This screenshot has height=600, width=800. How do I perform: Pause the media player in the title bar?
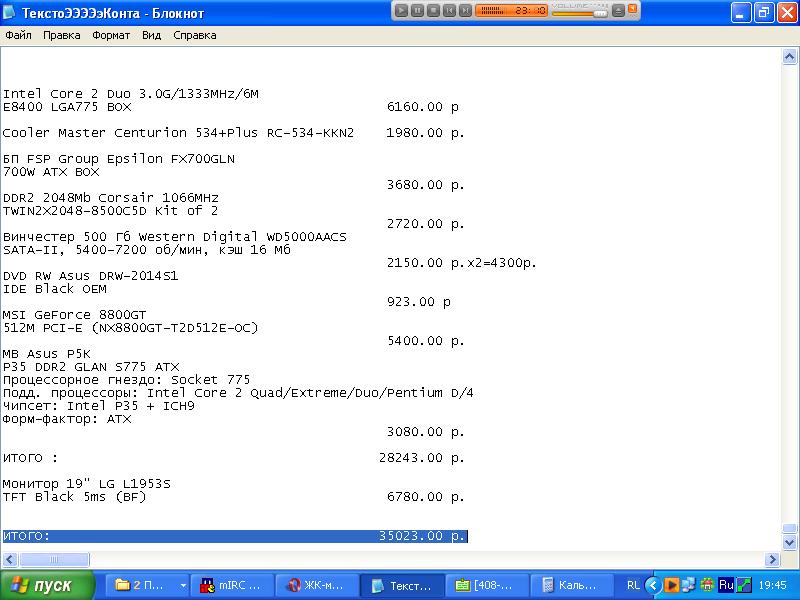(417, 11)
